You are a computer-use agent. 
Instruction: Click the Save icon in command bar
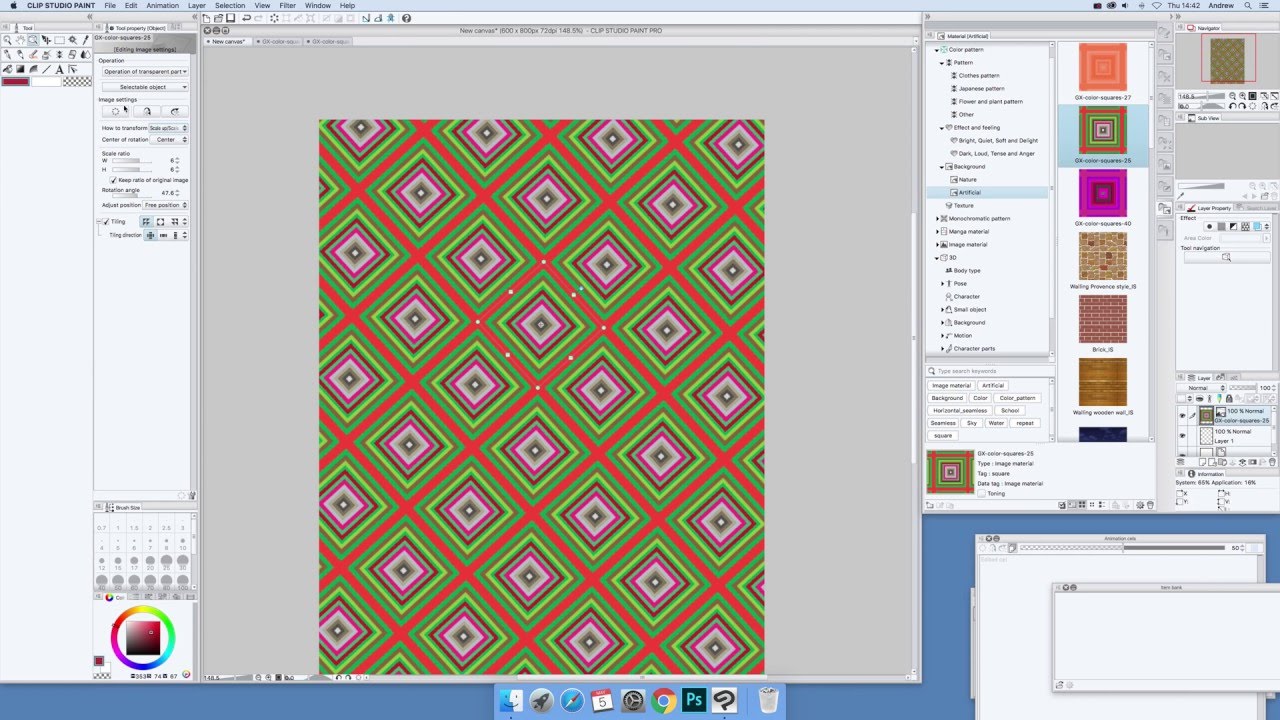[230, 18]
